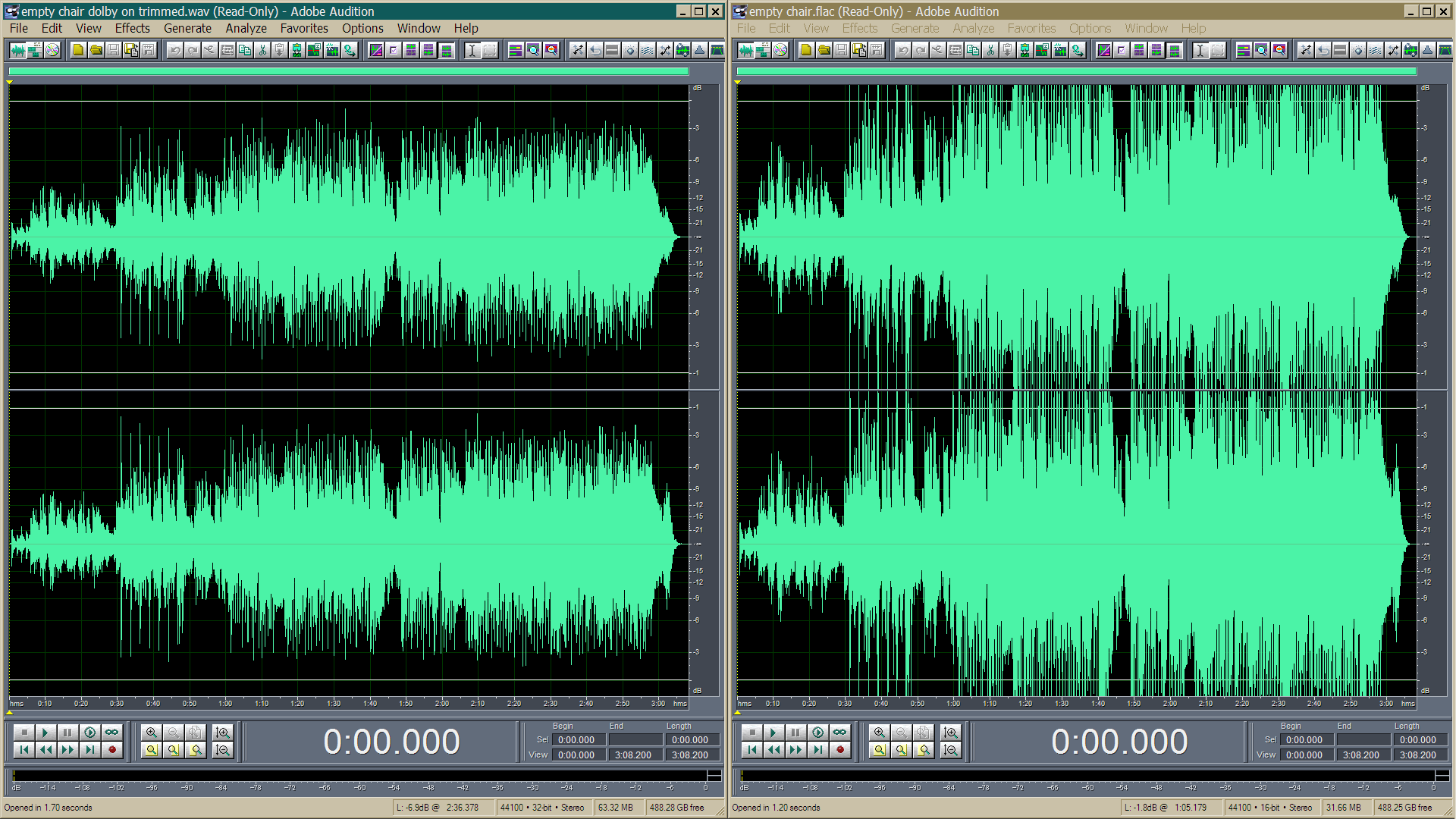This screenshot has height=819, width=1456.
Task: Click '44100 • 32-bit • Stereo' in left status bar
Action: click(x=542, y=808)
